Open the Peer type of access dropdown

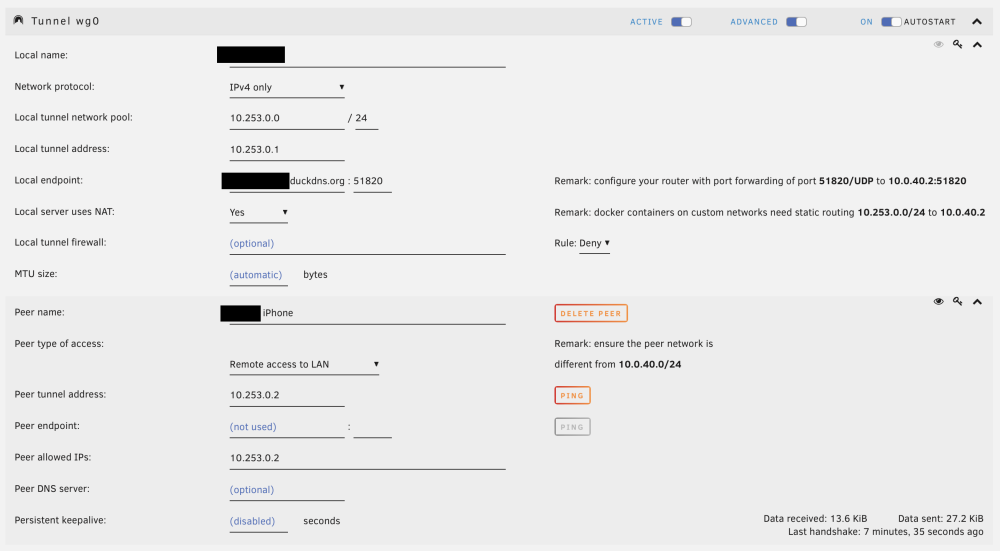click(304, 364)
